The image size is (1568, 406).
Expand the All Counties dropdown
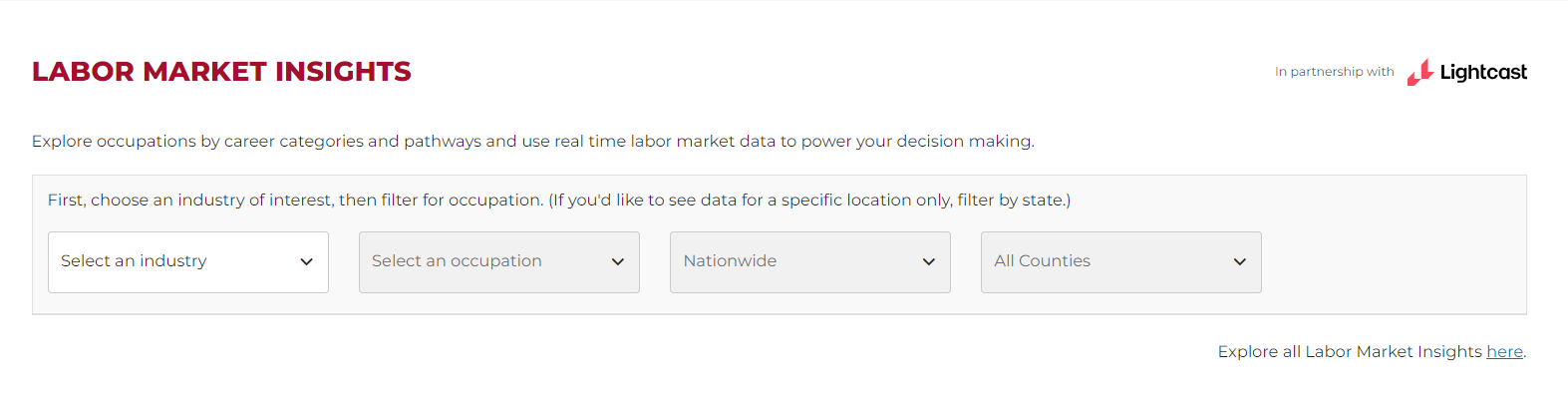pos(1120,262)
